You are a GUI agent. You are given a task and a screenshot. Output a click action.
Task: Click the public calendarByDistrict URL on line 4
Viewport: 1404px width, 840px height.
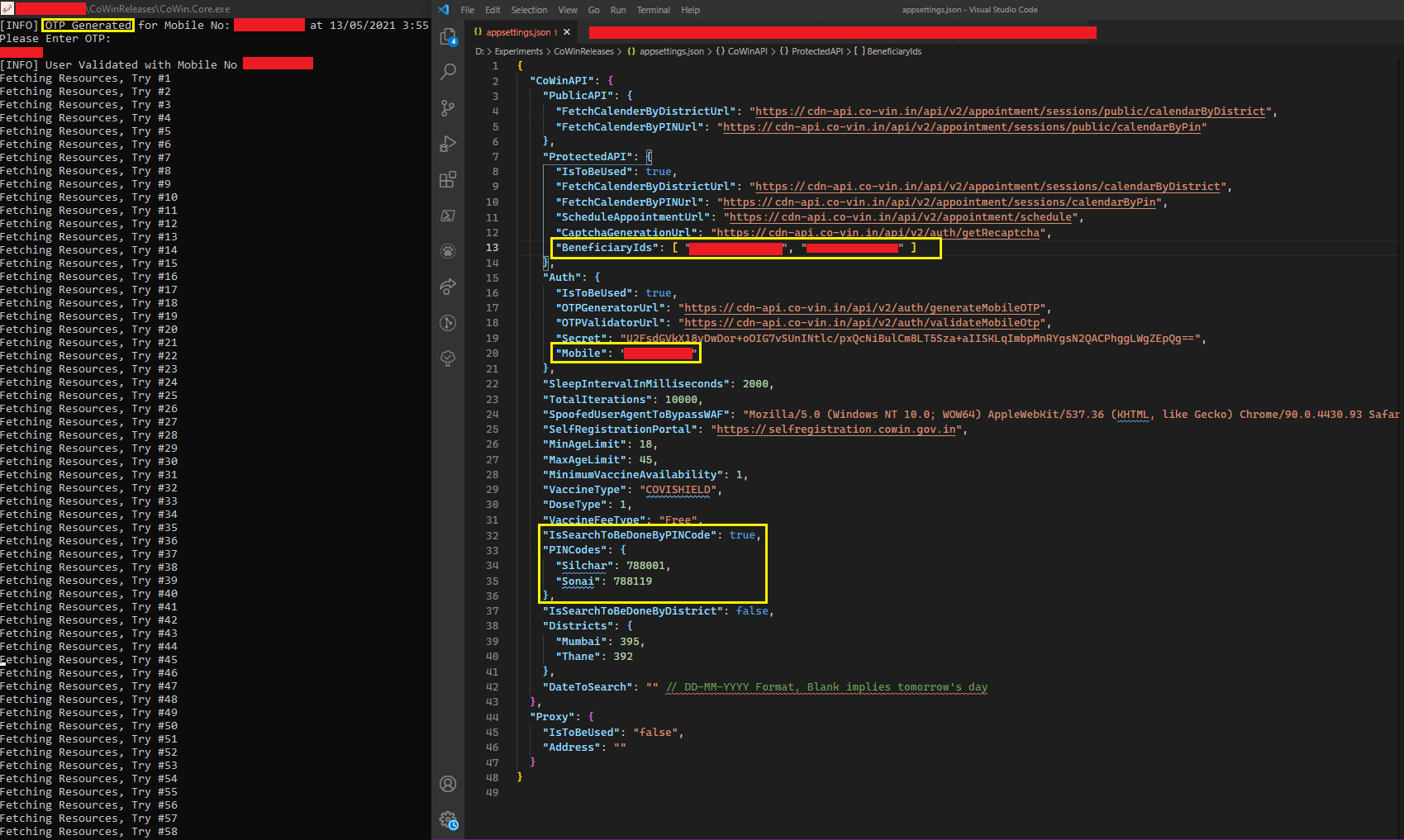coord(1011,112)
